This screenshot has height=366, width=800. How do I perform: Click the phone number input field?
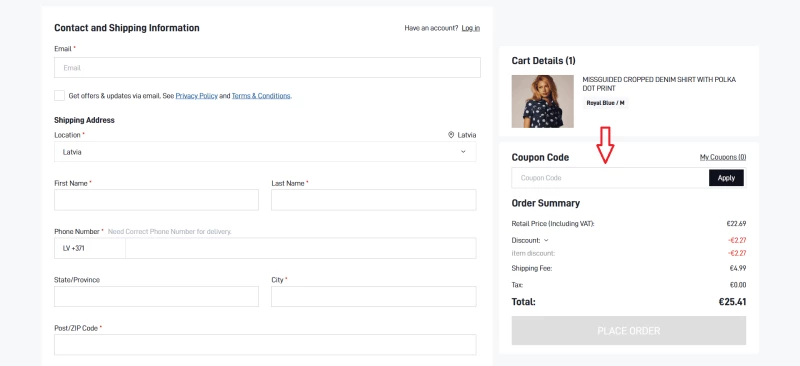click(x=301, y=248)
